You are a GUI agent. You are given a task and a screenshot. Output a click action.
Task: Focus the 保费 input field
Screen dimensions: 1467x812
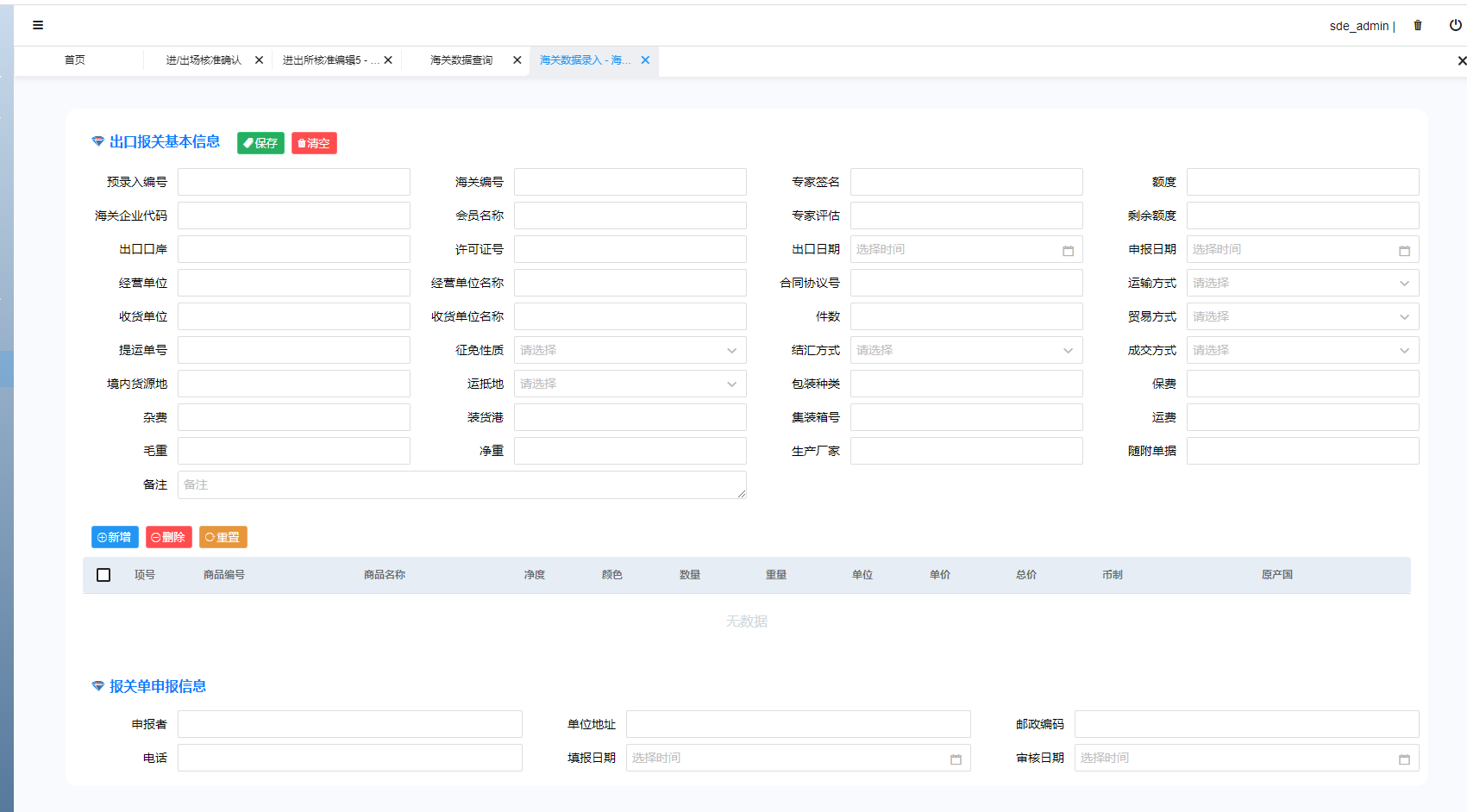[x=1302, y=384]
